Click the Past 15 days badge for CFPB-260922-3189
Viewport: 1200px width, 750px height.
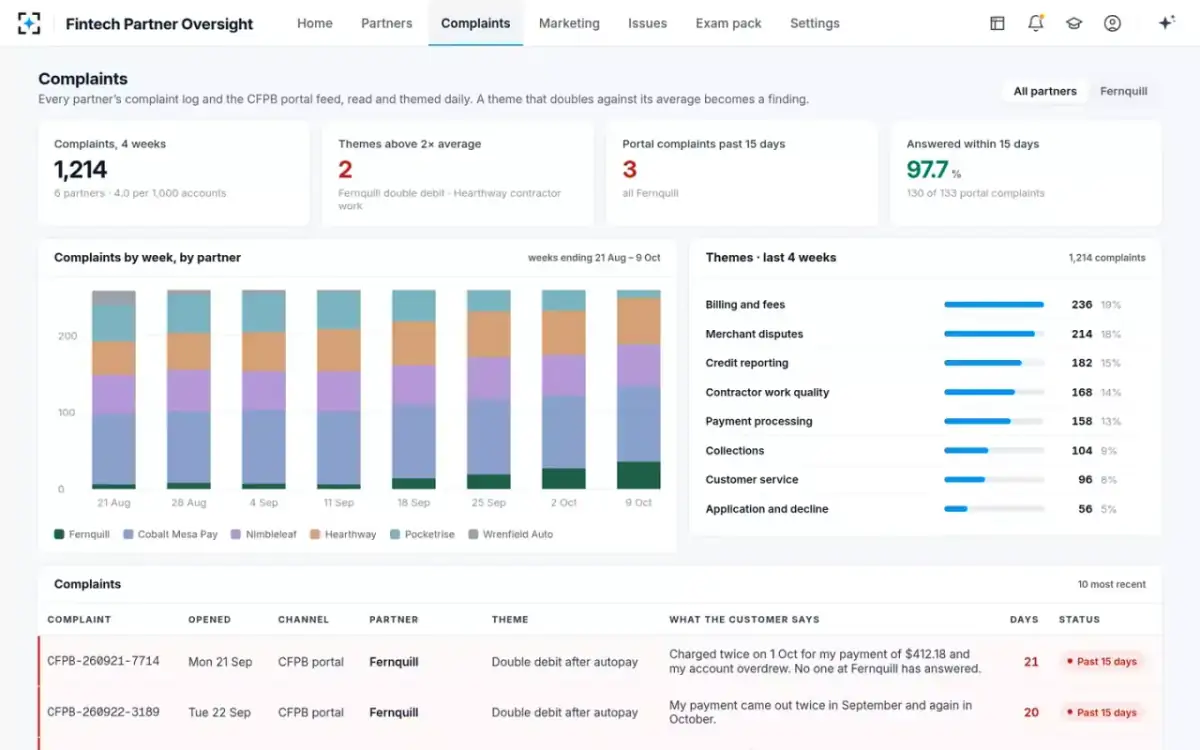pos(1101,713)
